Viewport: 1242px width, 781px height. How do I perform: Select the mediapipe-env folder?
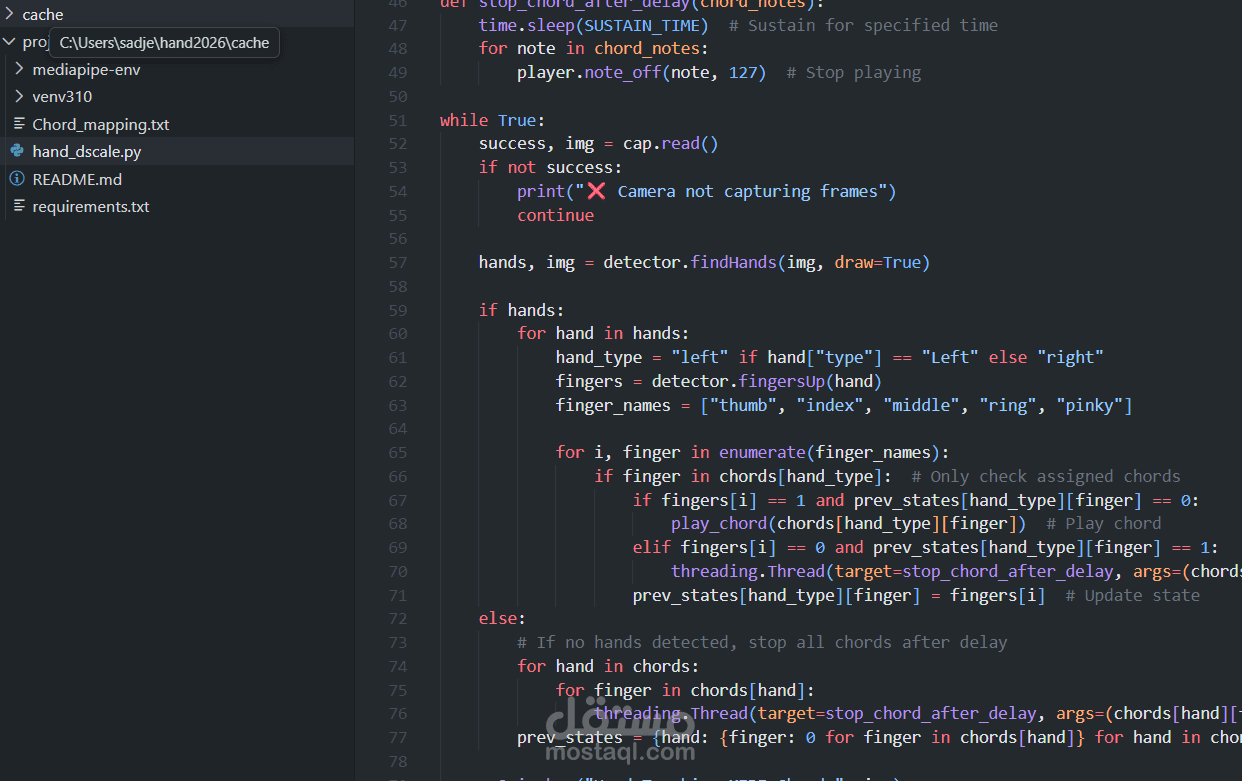(86, 69)
